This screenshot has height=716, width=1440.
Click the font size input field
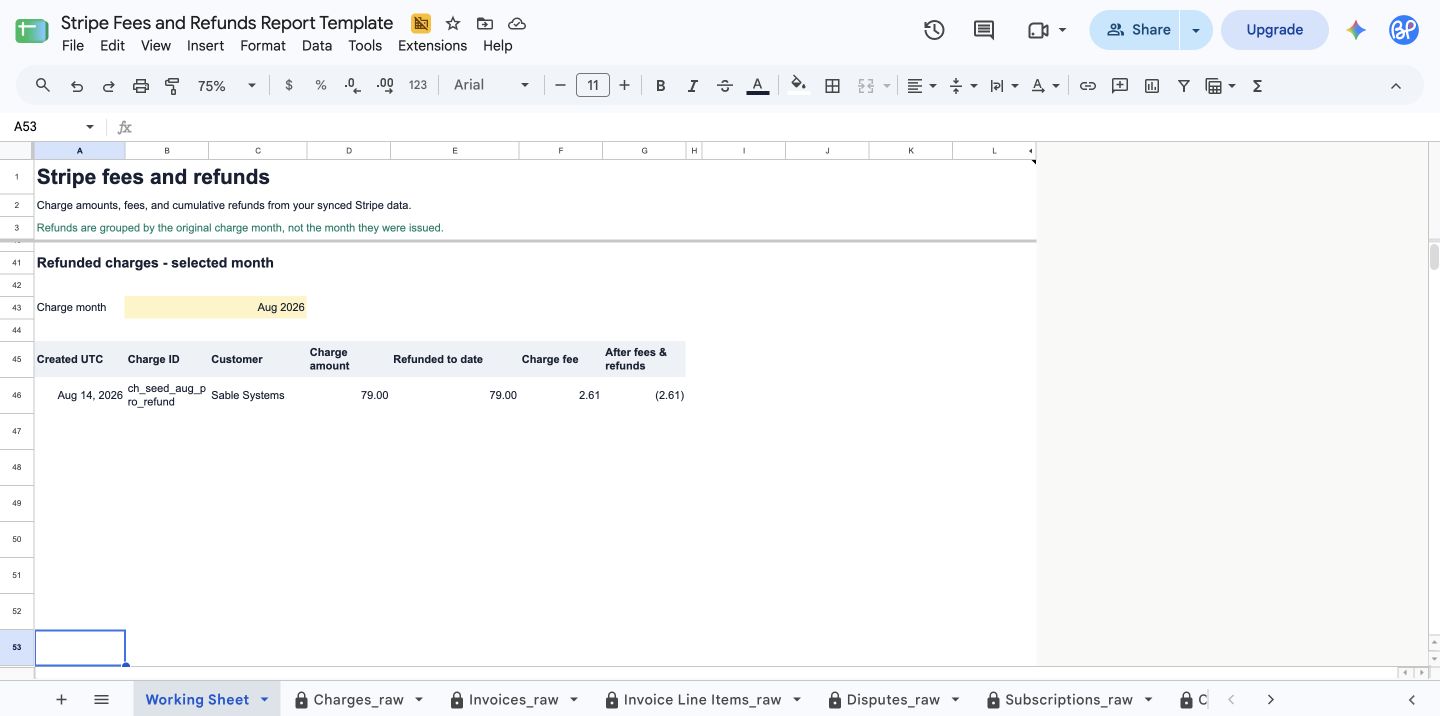(593, 86)
